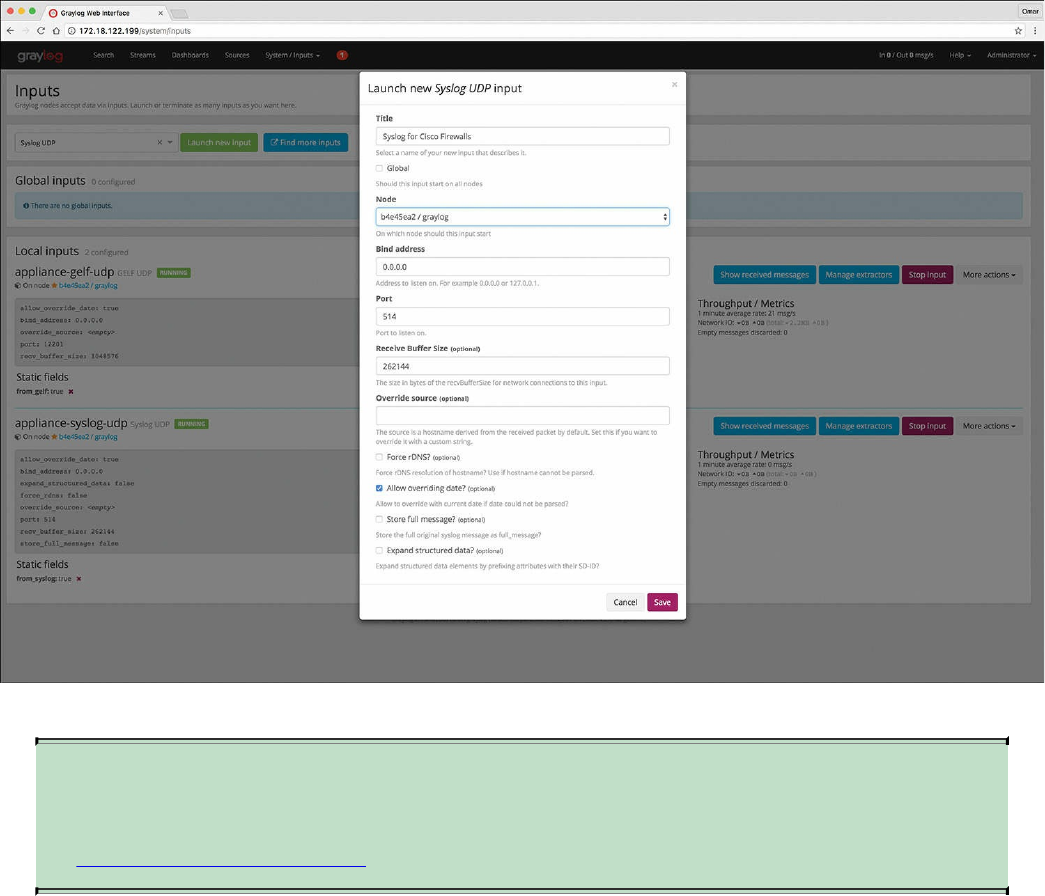Click the browser back arrow
1045x896 pixels.
10,31
